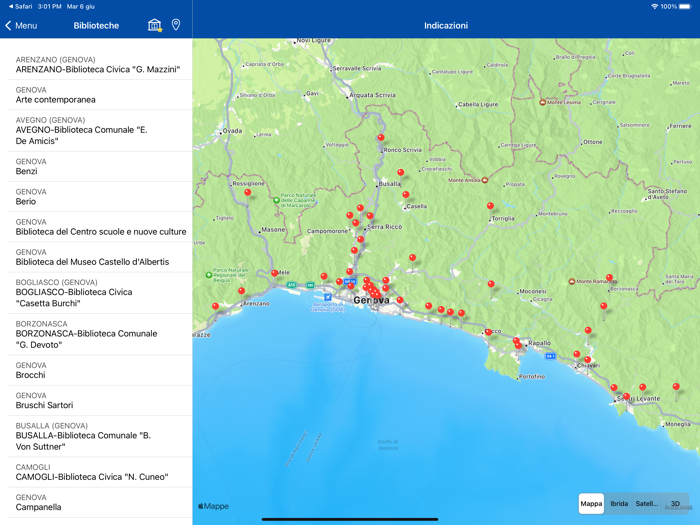Select Mappa map view
This screenshot has height=525, width=700.
click(x=591, y=504)
